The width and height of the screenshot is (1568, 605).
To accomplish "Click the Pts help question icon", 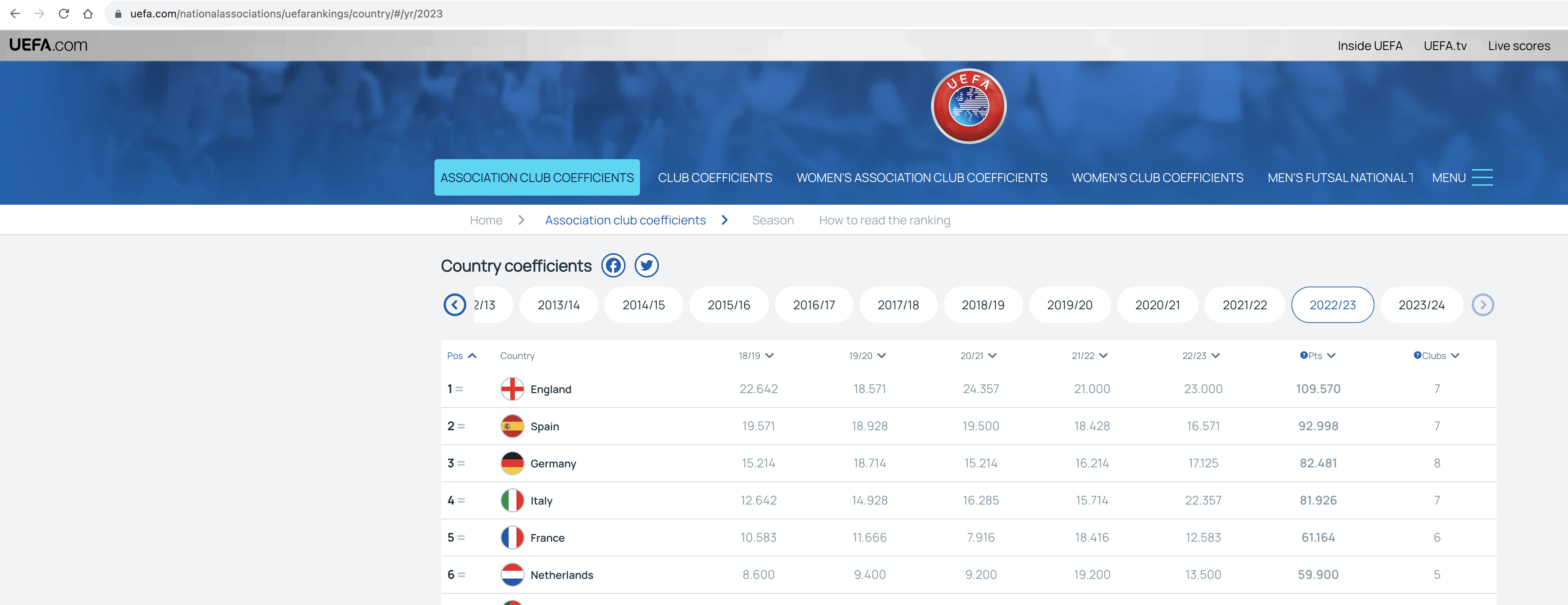I will point(1304,355).
